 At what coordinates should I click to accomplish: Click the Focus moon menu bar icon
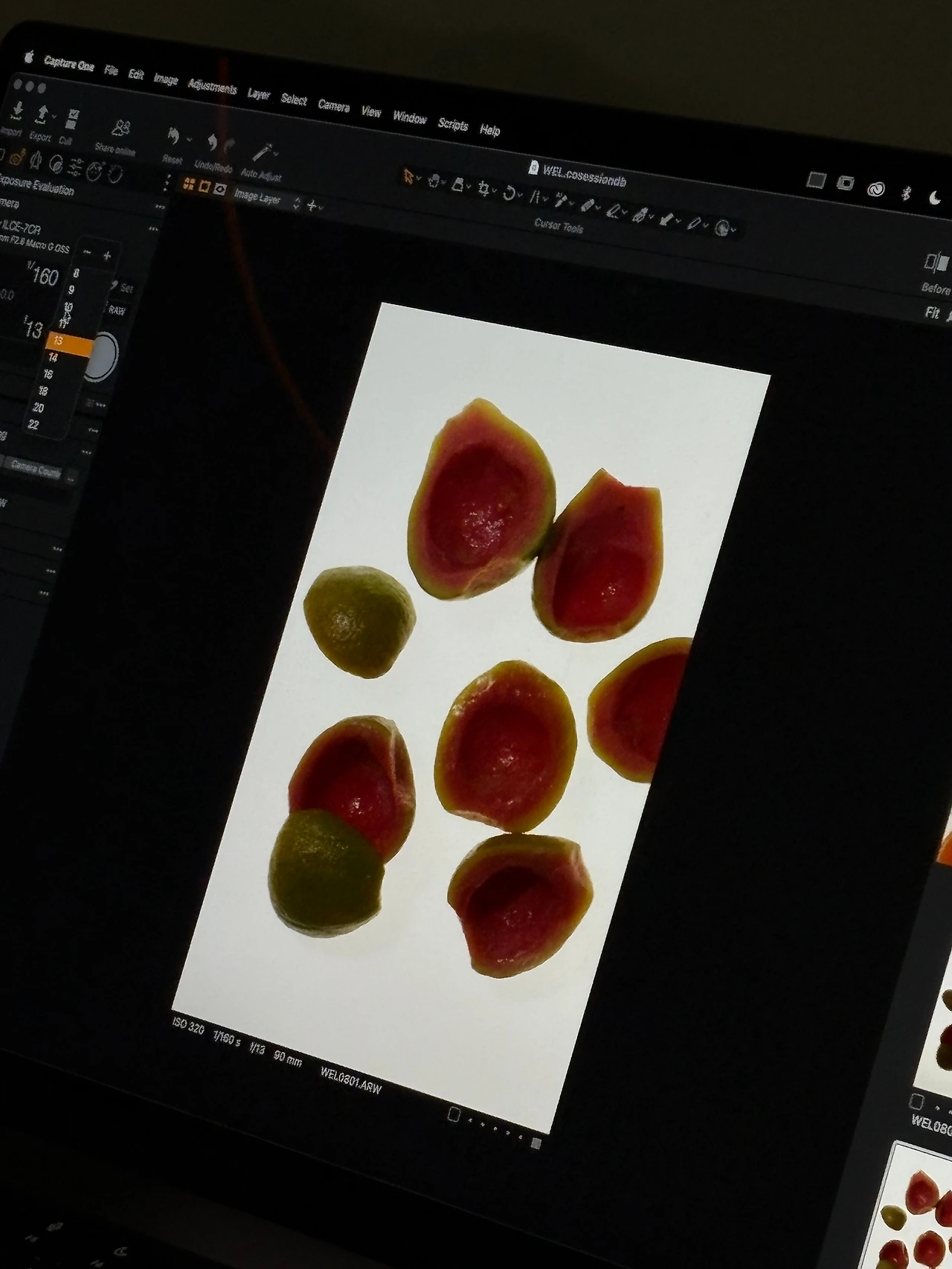935,197
